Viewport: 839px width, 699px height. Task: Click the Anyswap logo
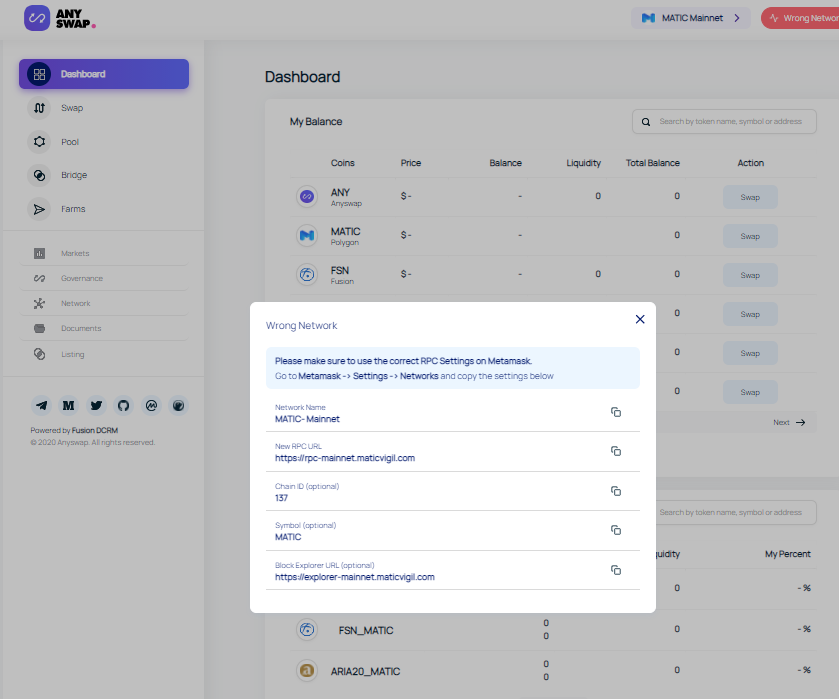[60, 18]
